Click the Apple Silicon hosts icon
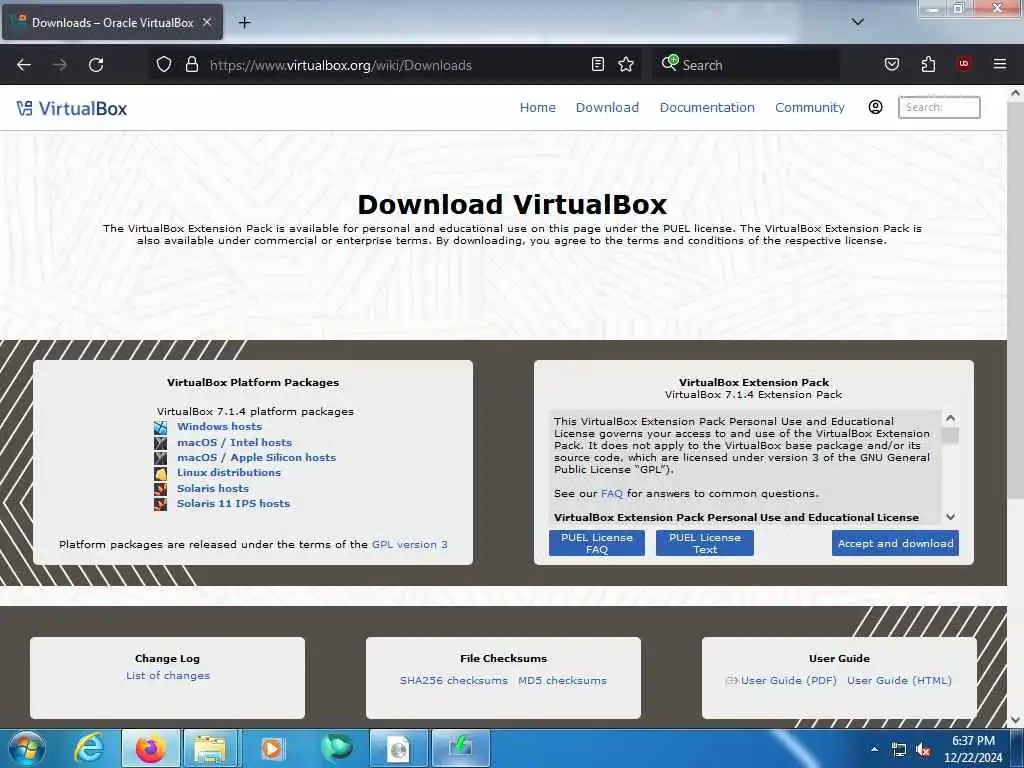 [161, 458]
